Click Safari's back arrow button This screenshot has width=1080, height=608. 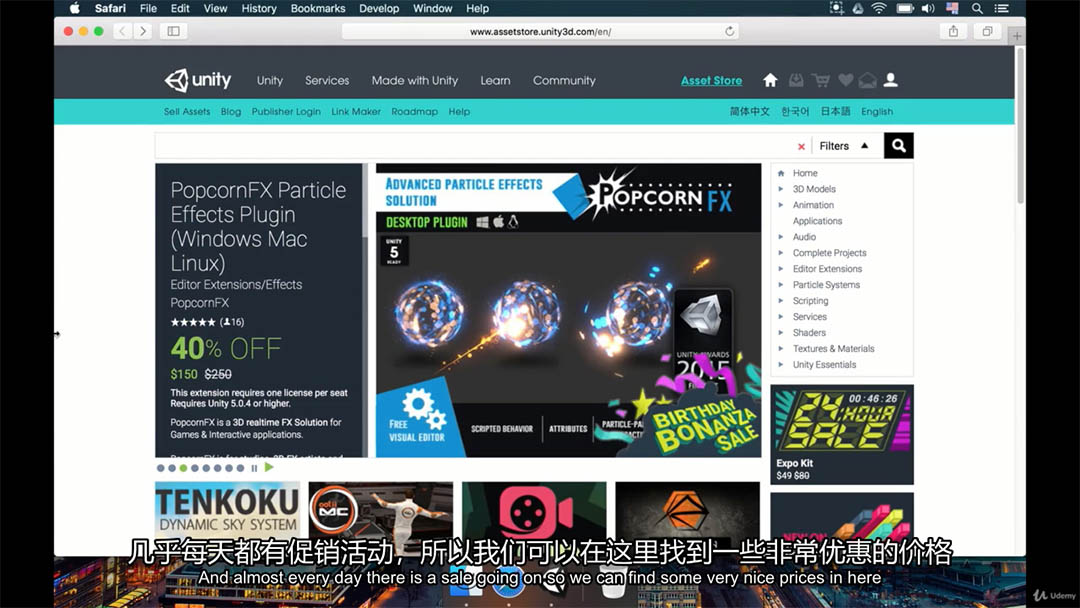point(123,31)
